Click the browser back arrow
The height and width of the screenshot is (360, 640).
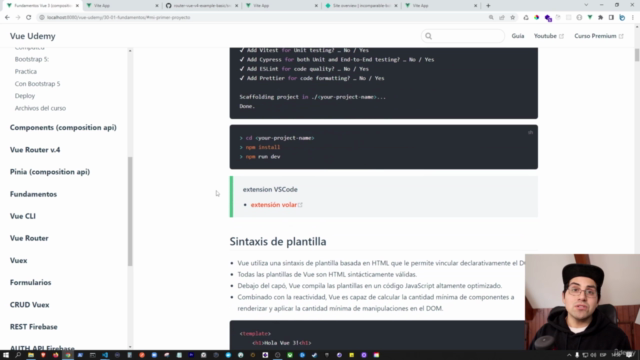coord(7,18)
